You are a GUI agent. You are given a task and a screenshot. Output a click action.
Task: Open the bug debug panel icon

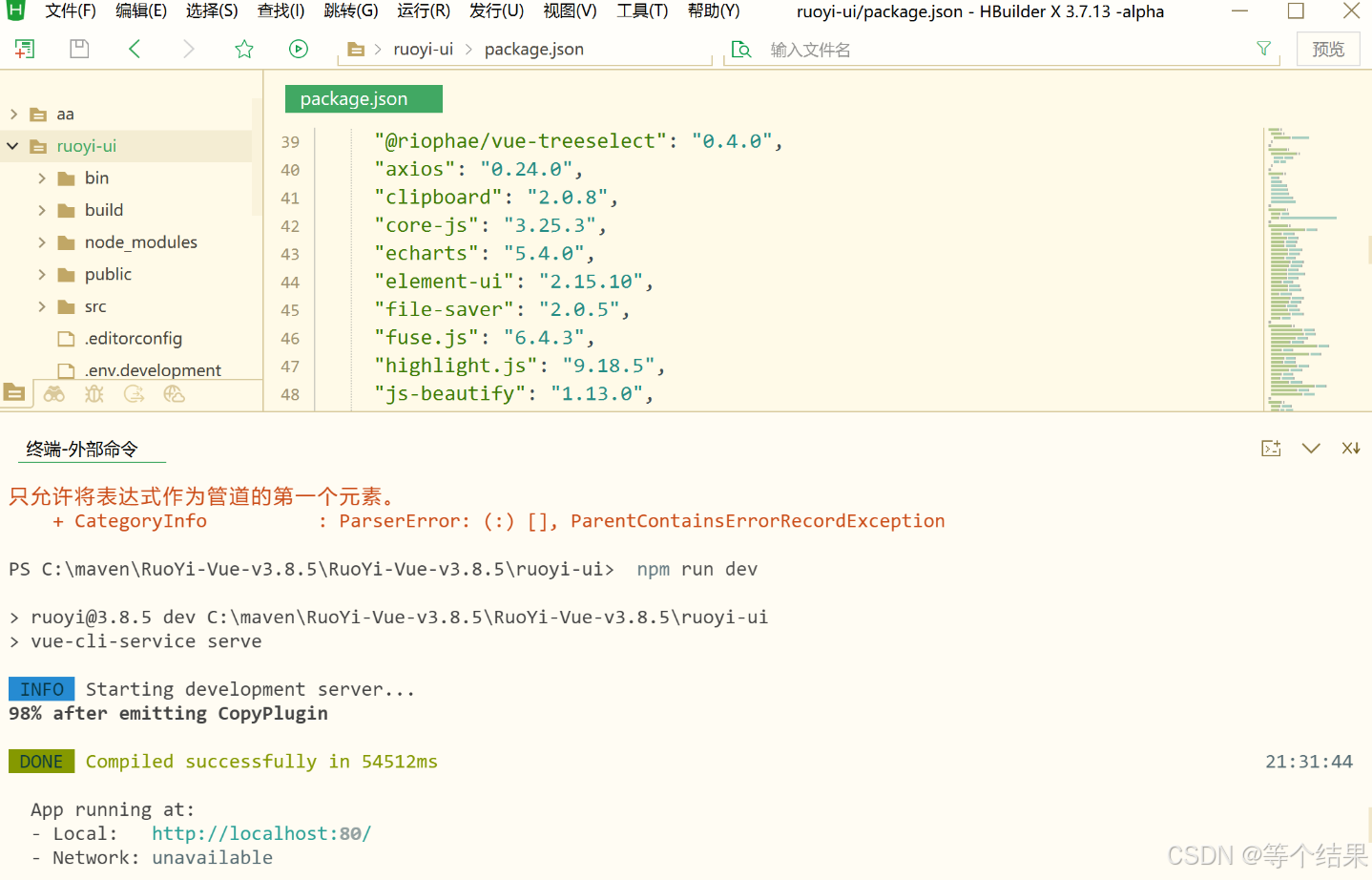[x=94, y=394]
